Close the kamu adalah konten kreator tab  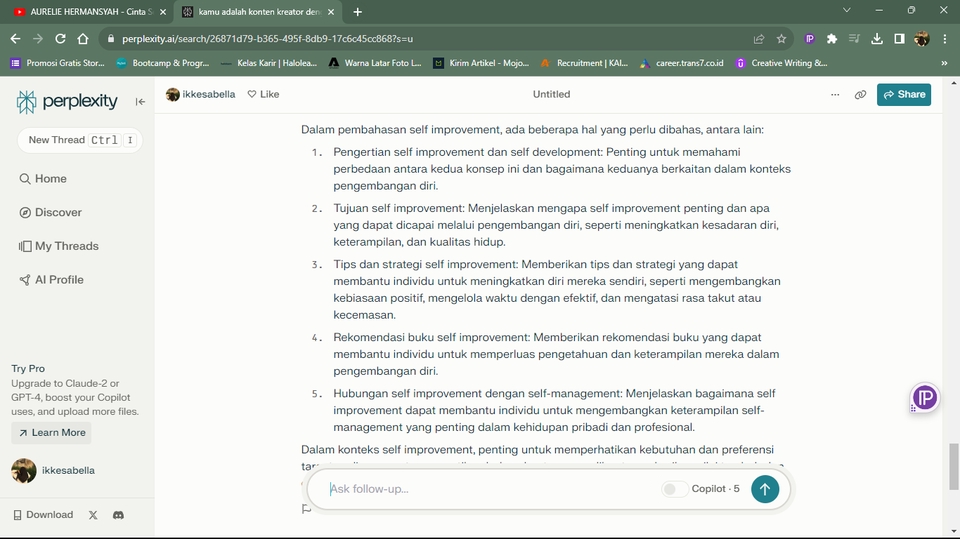click(331, 12)
